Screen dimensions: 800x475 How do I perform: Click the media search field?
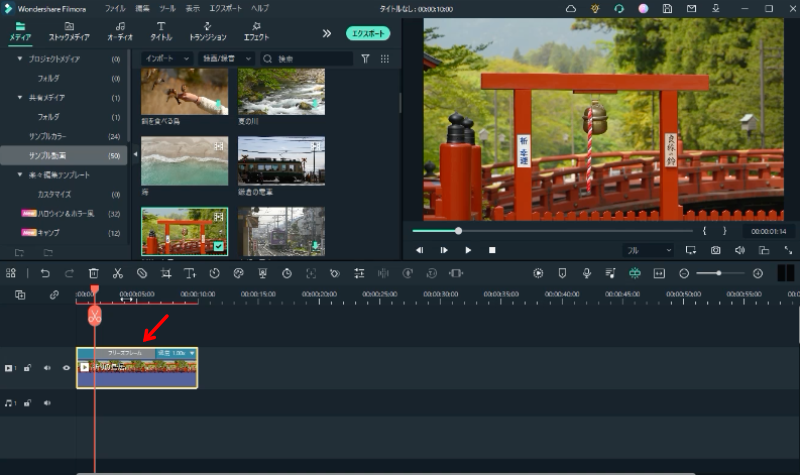point(307,59)
